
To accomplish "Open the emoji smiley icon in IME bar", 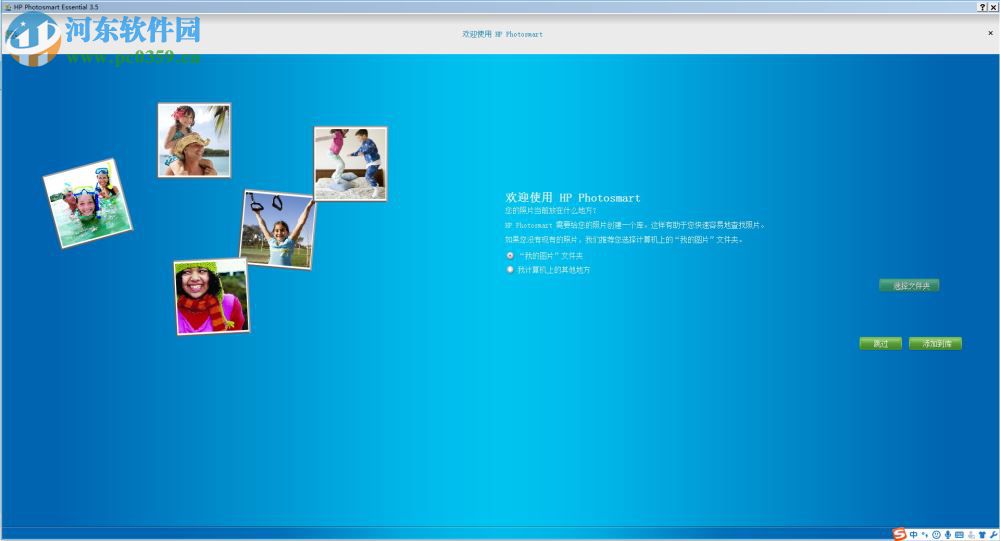I will coord(936,535).
